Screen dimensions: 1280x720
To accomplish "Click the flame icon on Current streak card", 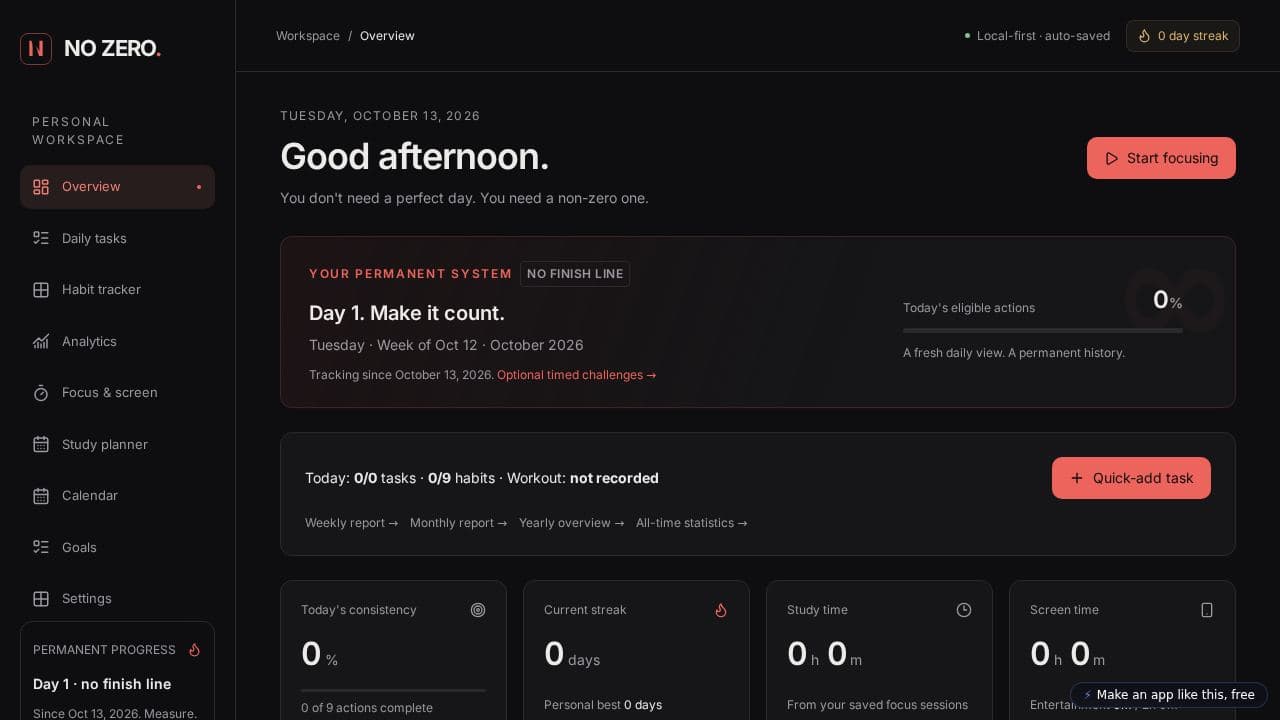I will (721, 610).
